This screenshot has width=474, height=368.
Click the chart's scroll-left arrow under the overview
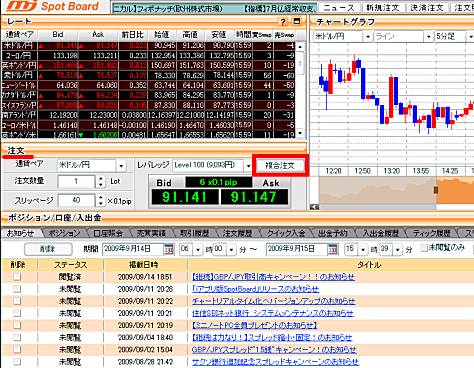click(314, 207)
